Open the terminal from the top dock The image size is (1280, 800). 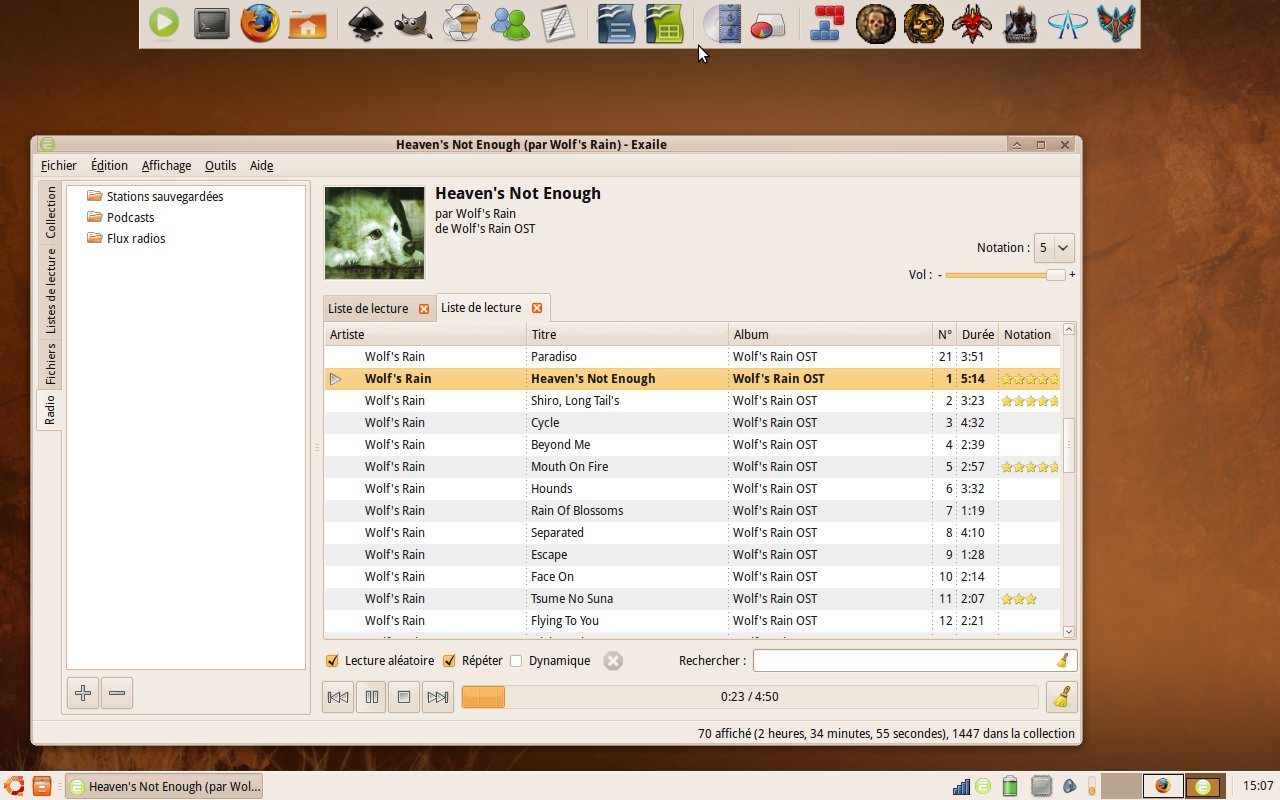click(x=212, y=23)
